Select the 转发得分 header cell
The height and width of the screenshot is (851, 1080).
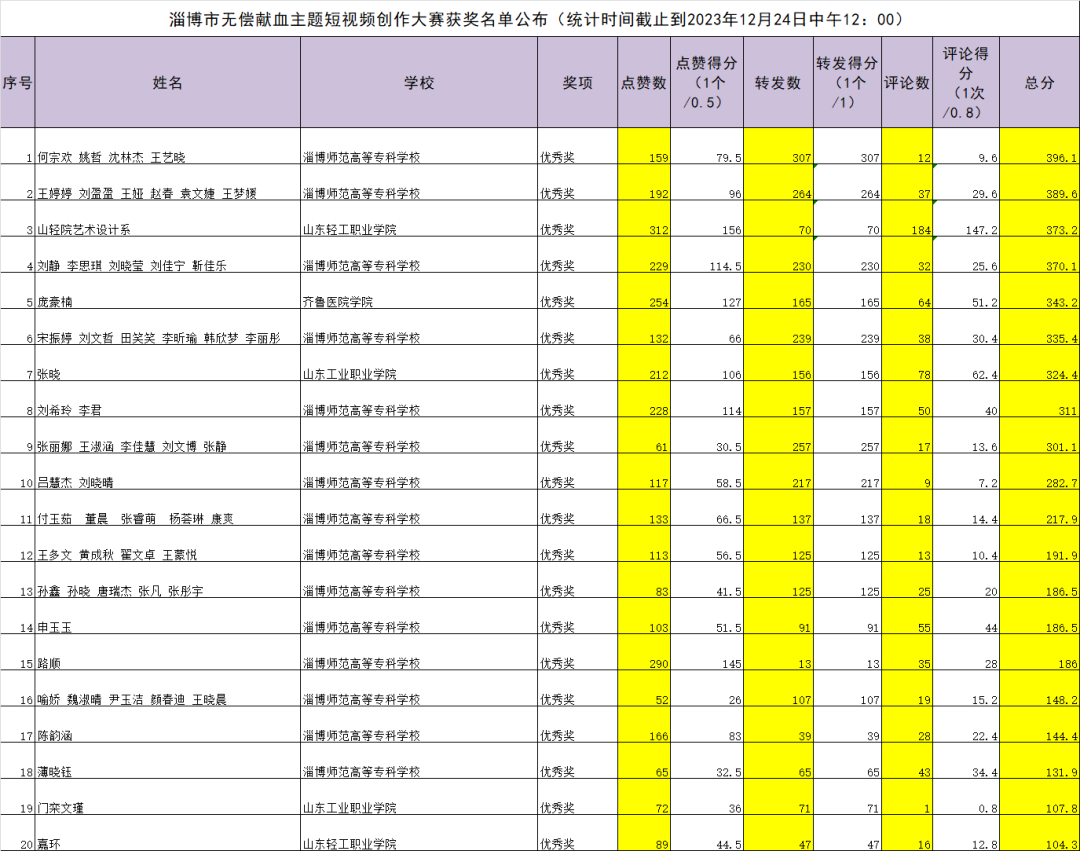(x=847, y=83)
